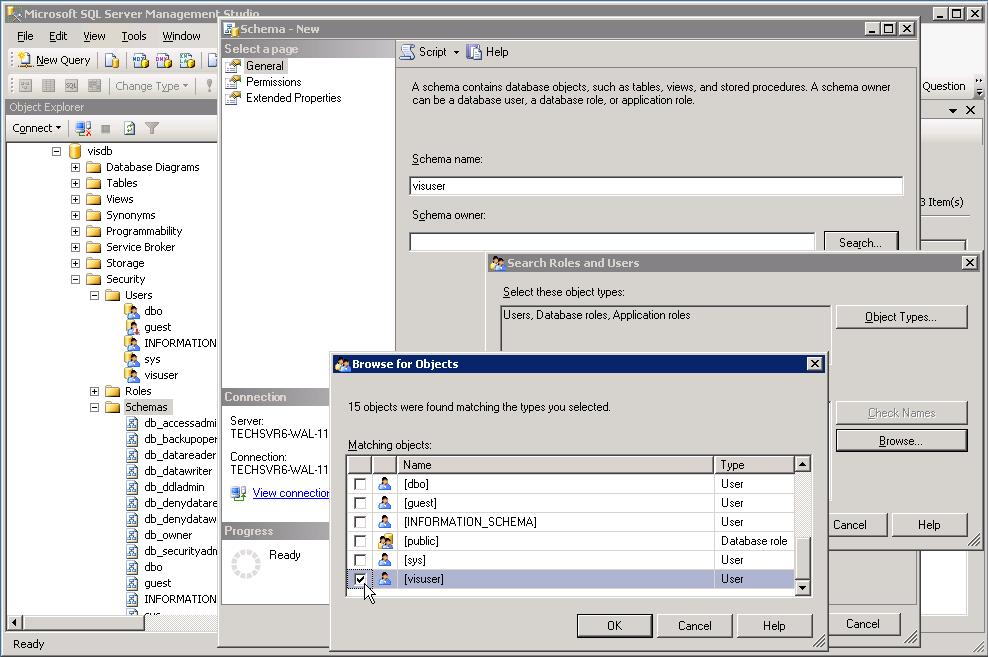Click the Script icon in Schema dialog
988x657 pixels.
[408, 52]
